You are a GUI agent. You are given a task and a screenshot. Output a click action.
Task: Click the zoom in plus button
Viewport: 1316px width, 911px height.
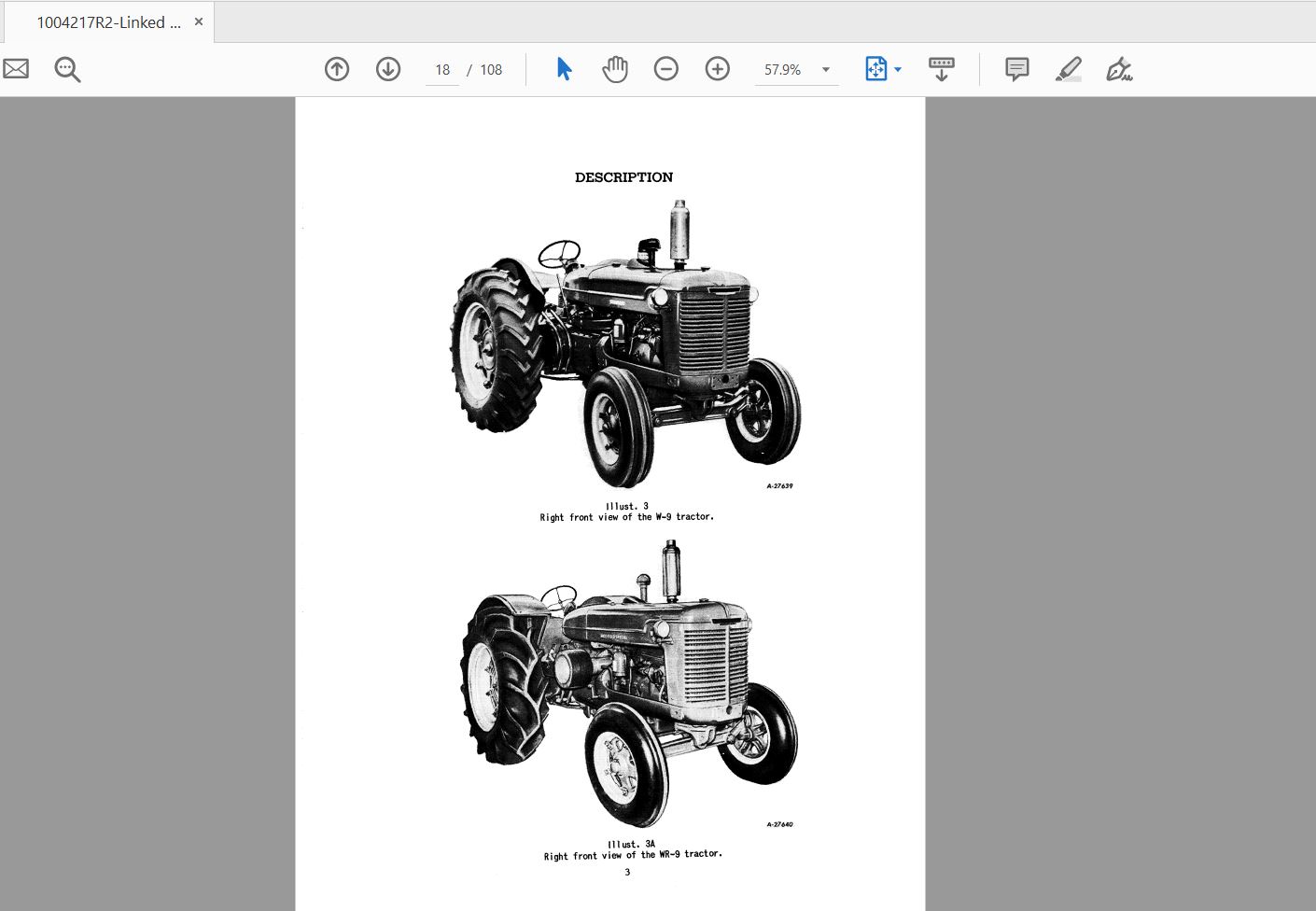717,68
